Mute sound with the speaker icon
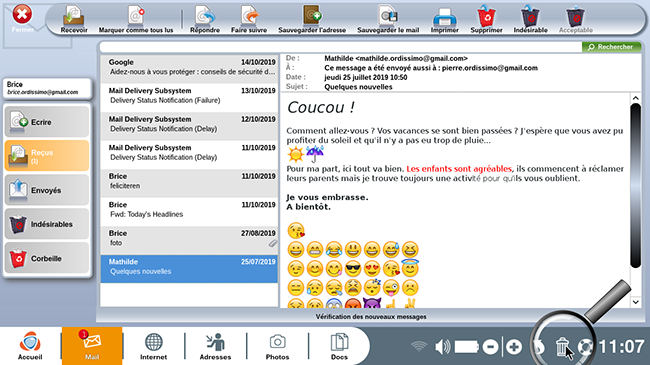This screenshot has height=365, width=650. (442, 346)
